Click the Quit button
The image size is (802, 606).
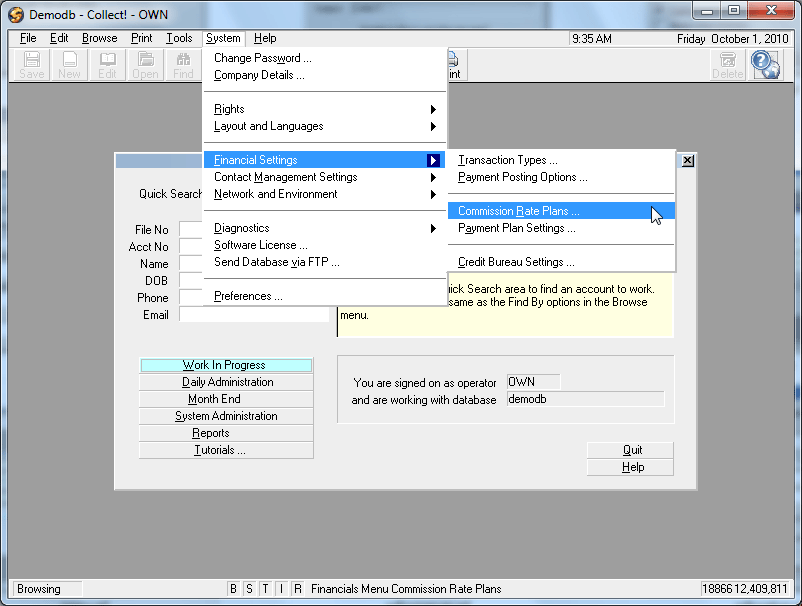click(630, 450)
